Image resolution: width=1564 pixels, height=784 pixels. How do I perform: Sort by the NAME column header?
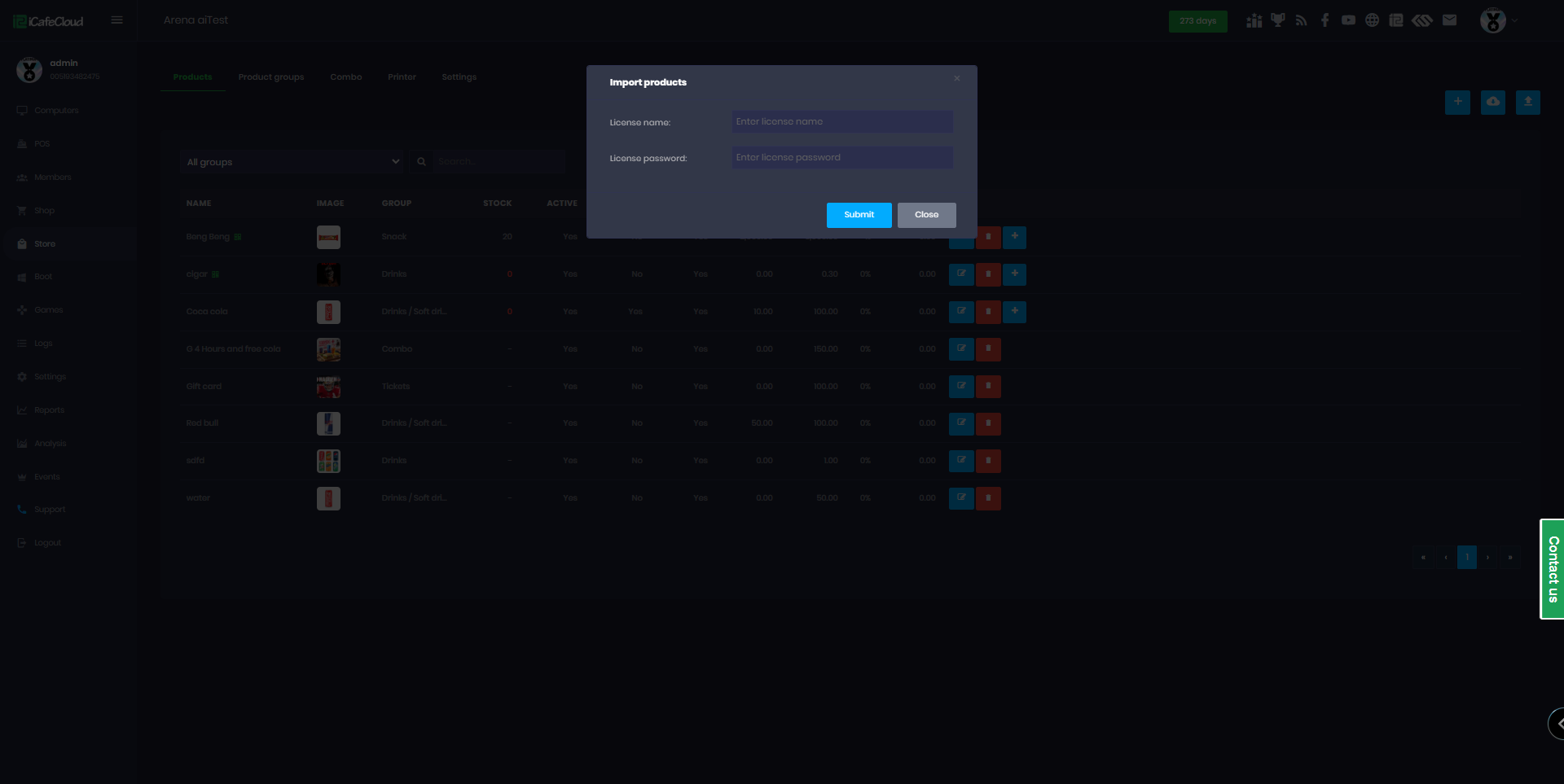click(199, 204)
